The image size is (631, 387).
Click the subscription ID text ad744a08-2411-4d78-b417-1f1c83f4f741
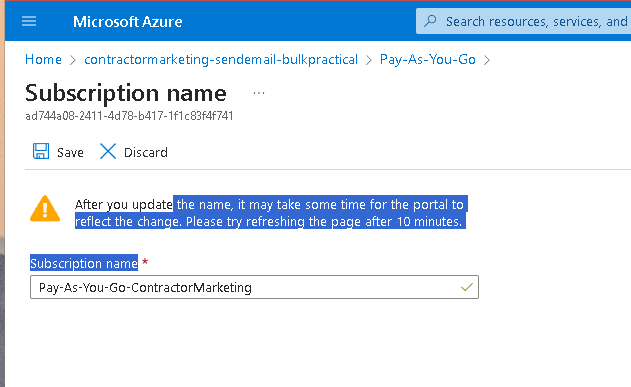(x=129, y=116)
